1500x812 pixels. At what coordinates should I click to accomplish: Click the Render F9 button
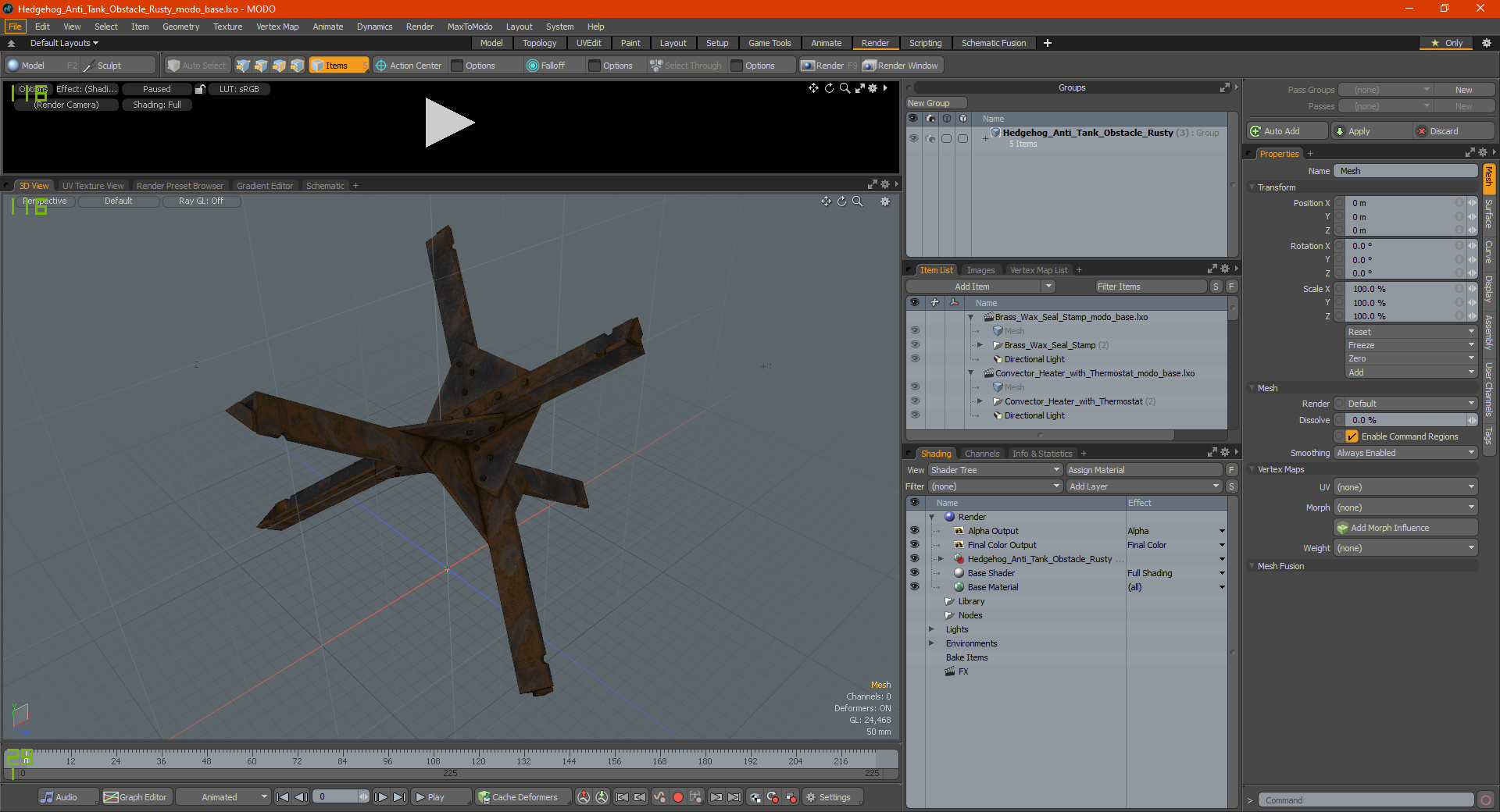point(828,66)
